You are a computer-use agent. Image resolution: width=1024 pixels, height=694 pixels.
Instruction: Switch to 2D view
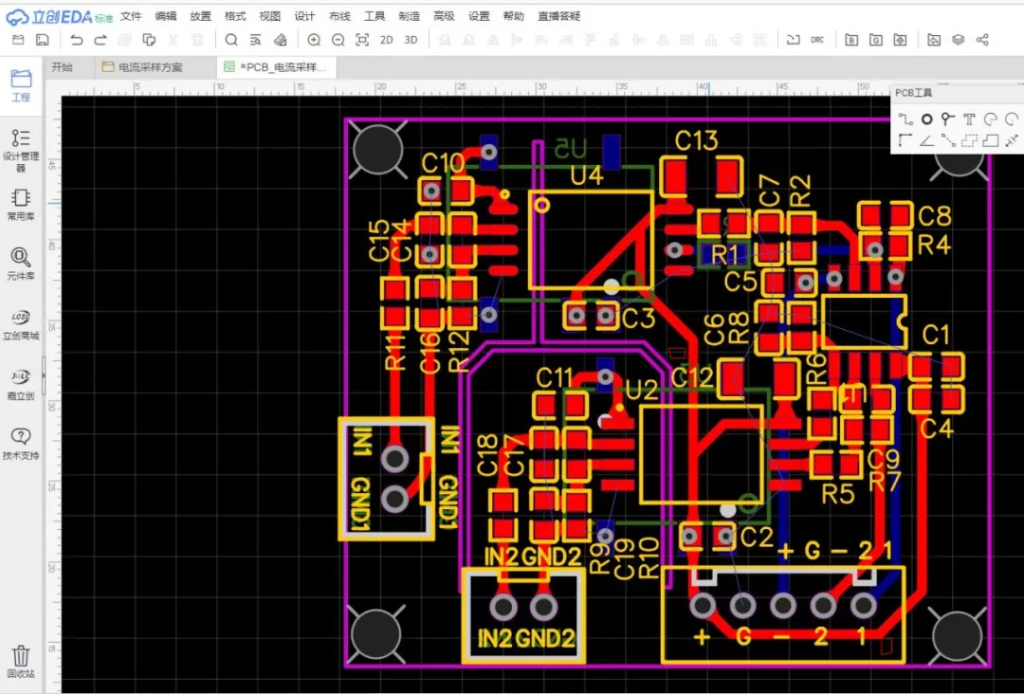pos(387,40)
